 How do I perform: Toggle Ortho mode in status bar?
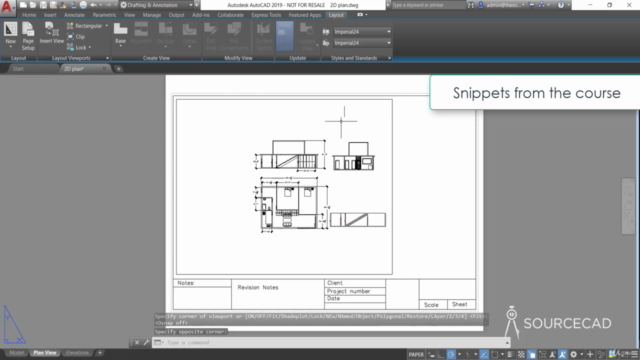tap(441, 354)
